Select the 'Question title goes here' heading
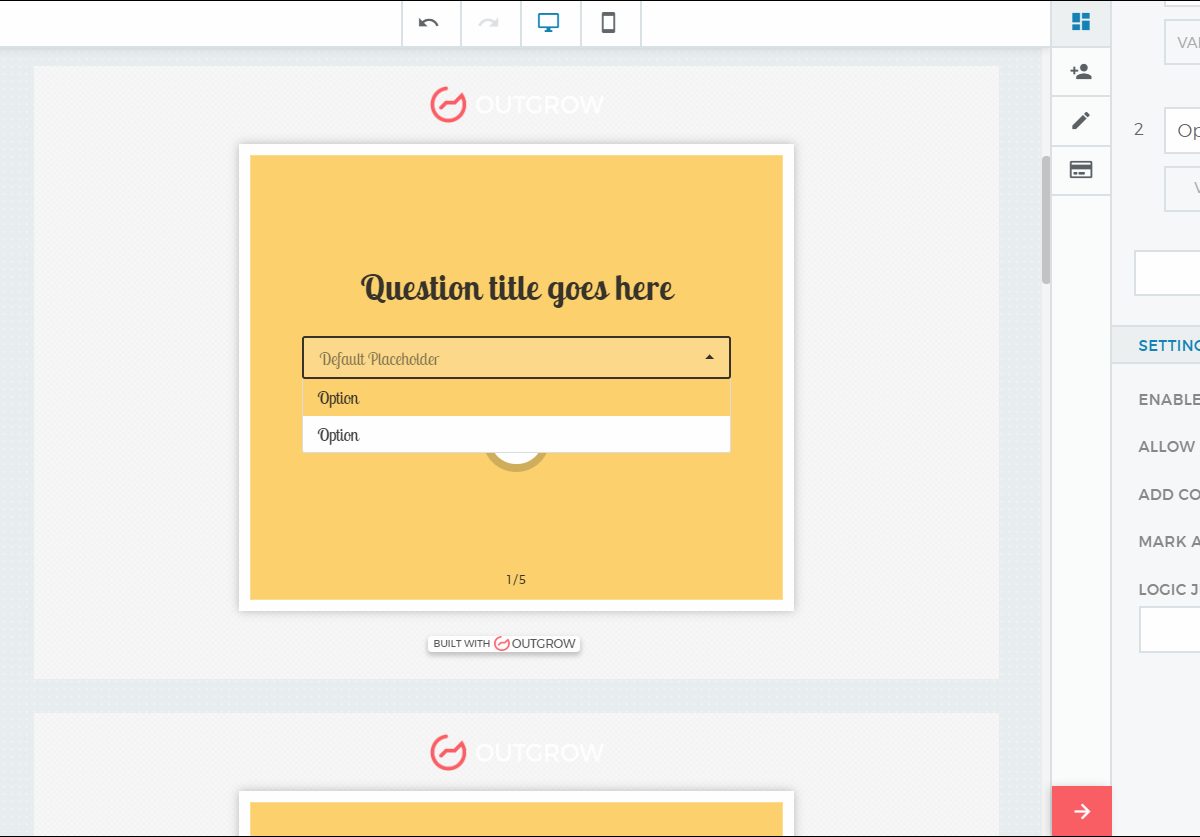Image resolution: width=1200 pixels, height=837 pixels. tap(517, 289)
